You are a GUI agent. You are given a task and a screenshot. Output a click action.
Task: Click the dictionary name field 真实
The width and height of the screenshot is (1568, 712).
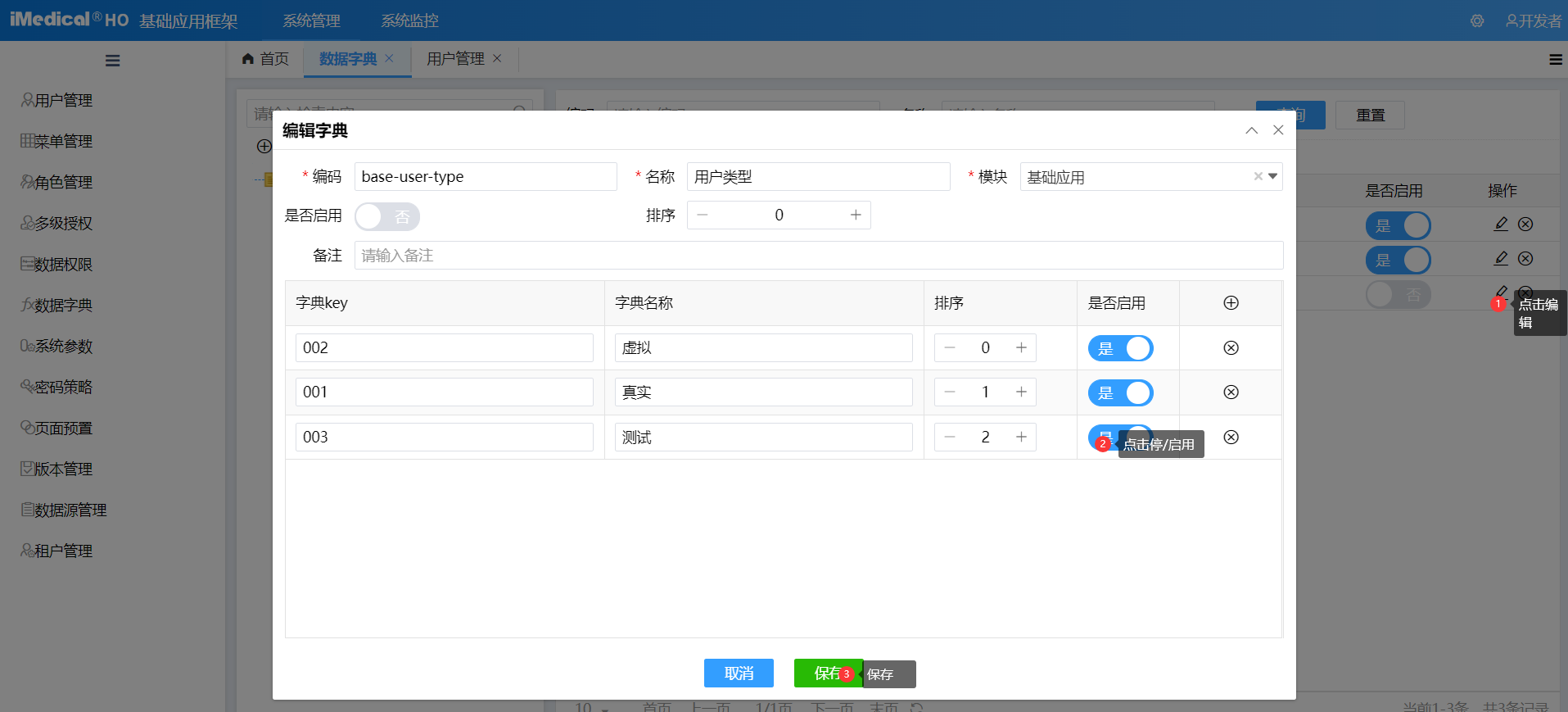pyautogui.click(x=764, y=392)
